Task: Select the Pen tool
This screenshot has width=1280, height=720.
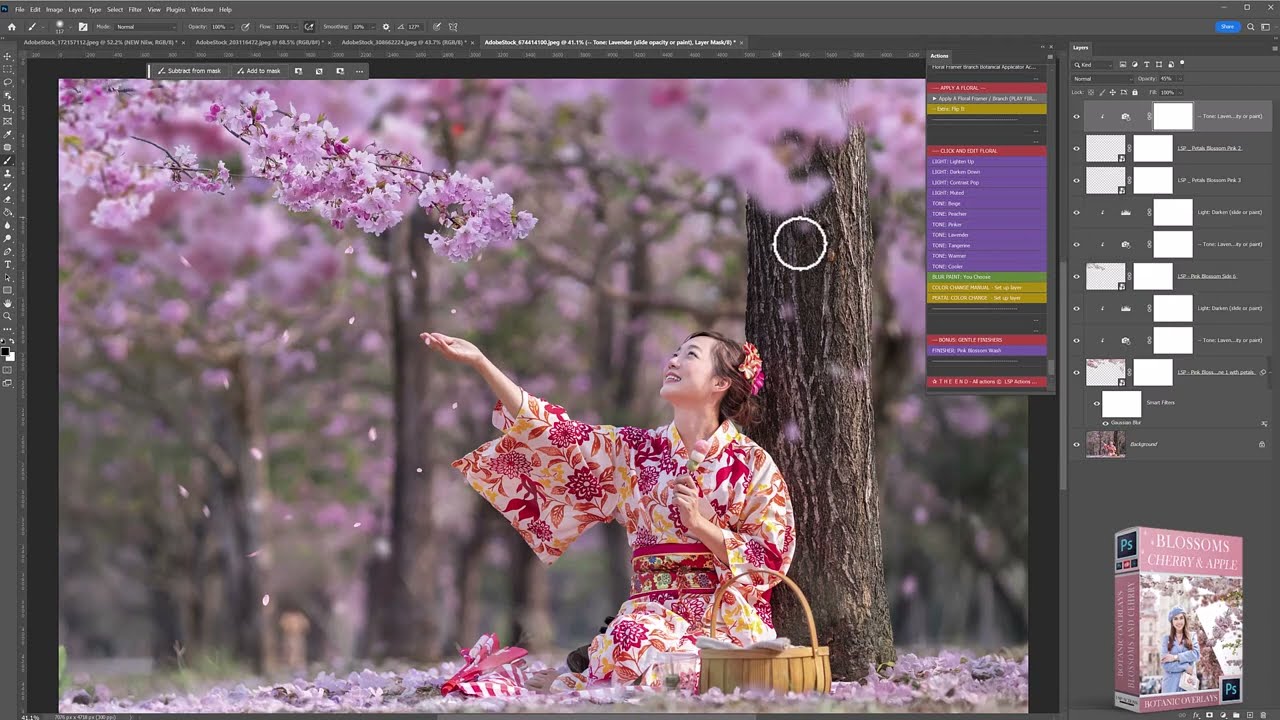Action: click(x=8, y=251)
